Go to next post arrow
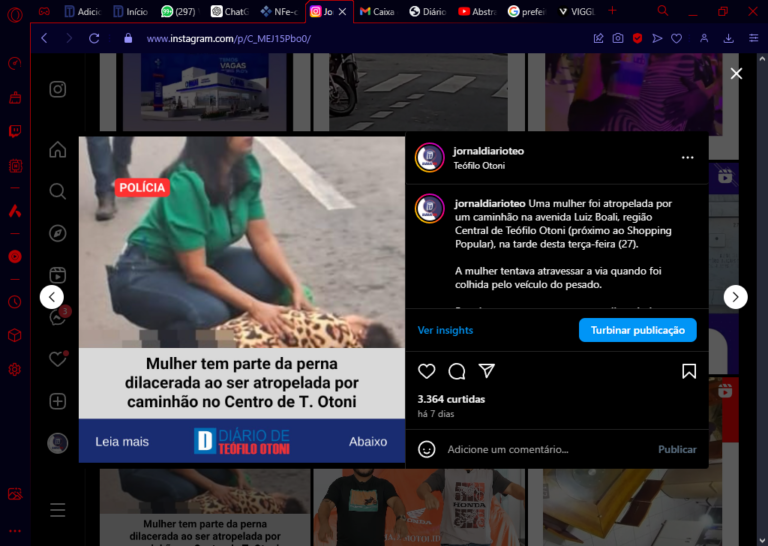 coord(735,297)
